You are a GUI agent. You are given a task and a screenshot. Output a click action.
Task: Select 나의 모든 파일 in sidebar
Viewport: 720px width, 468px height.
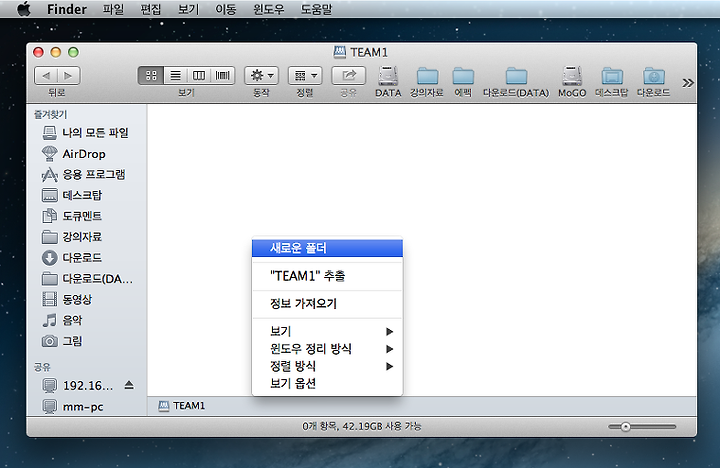[x=87, y=133]
